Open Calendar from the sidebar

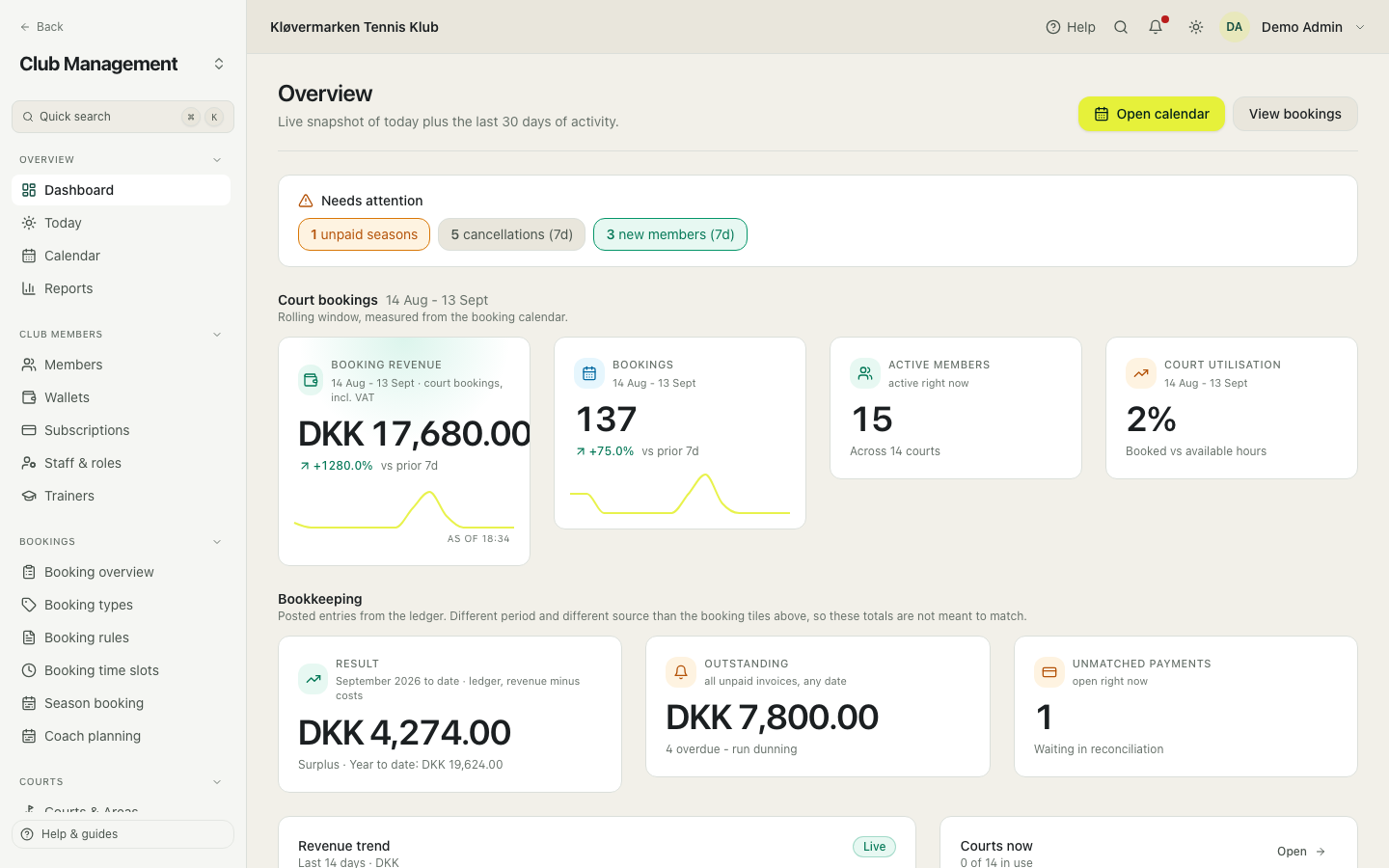click(x=121, y=256)
